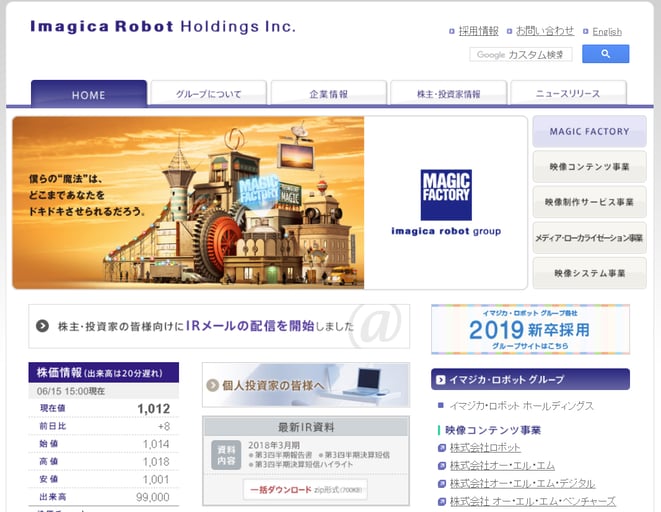Click the round arrow icon in IRメール banner
This screenshot has height=512, width=661.
coord(42,326)
